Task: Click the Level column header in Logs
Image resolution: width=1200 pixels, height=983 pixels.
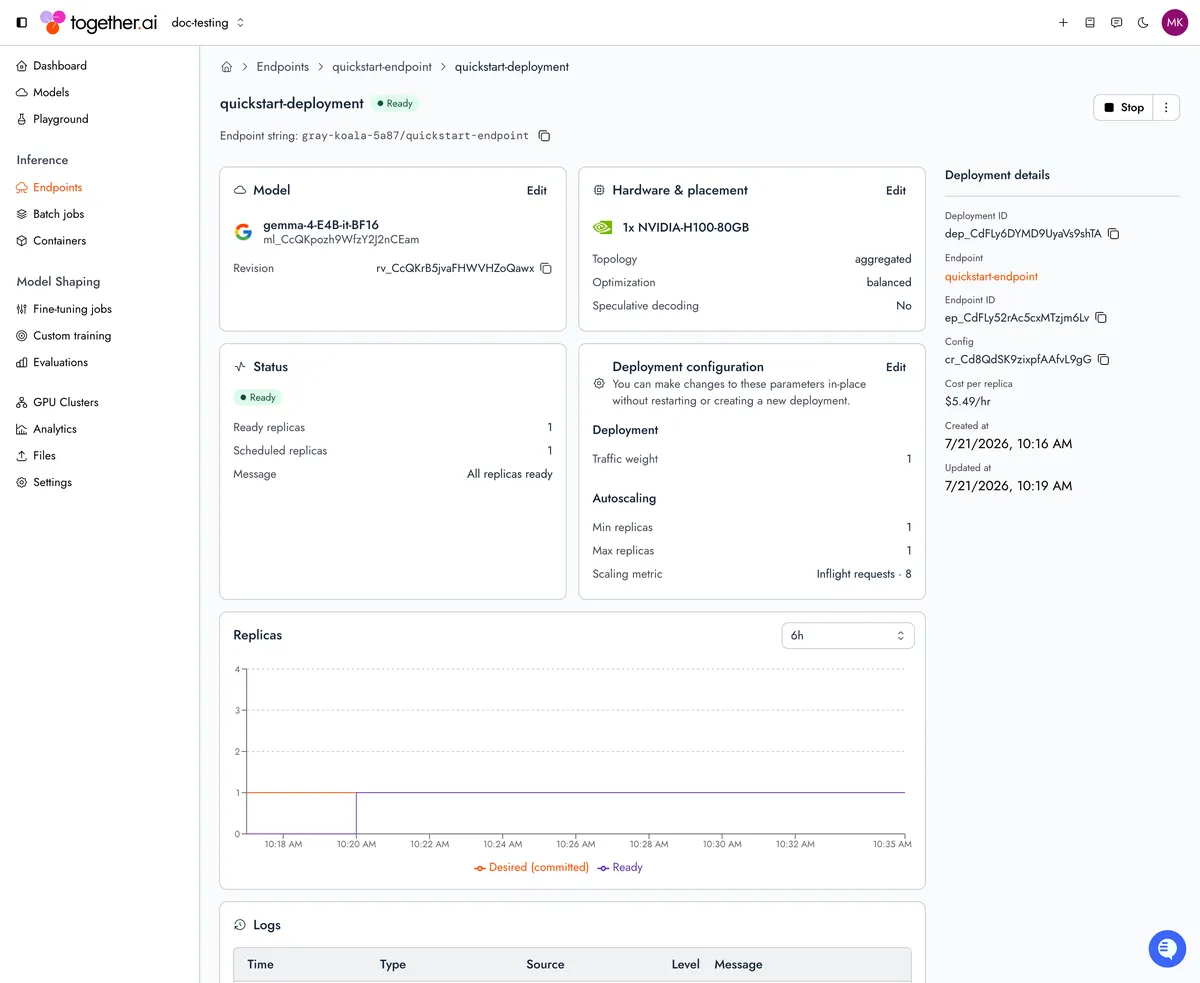Action: (x=686, y=965)
